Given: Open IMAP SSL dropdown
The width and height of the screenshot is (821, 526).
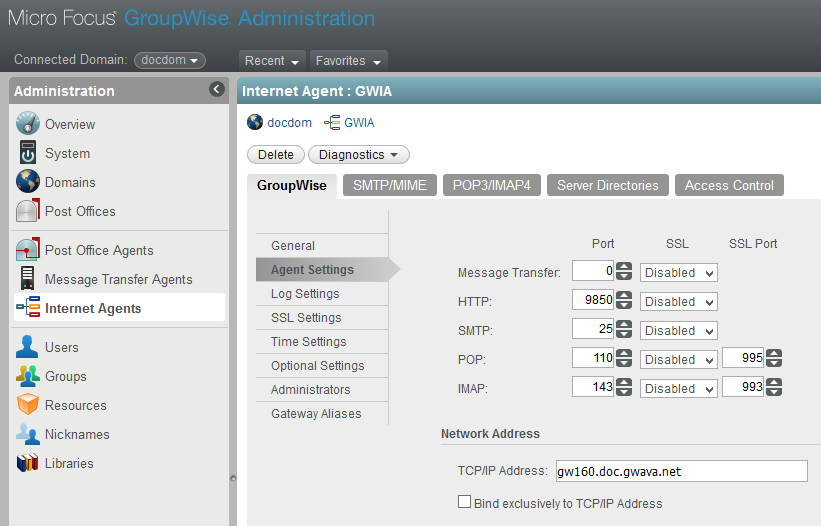Looking at the screenshot, I should (x=679, y=388).
